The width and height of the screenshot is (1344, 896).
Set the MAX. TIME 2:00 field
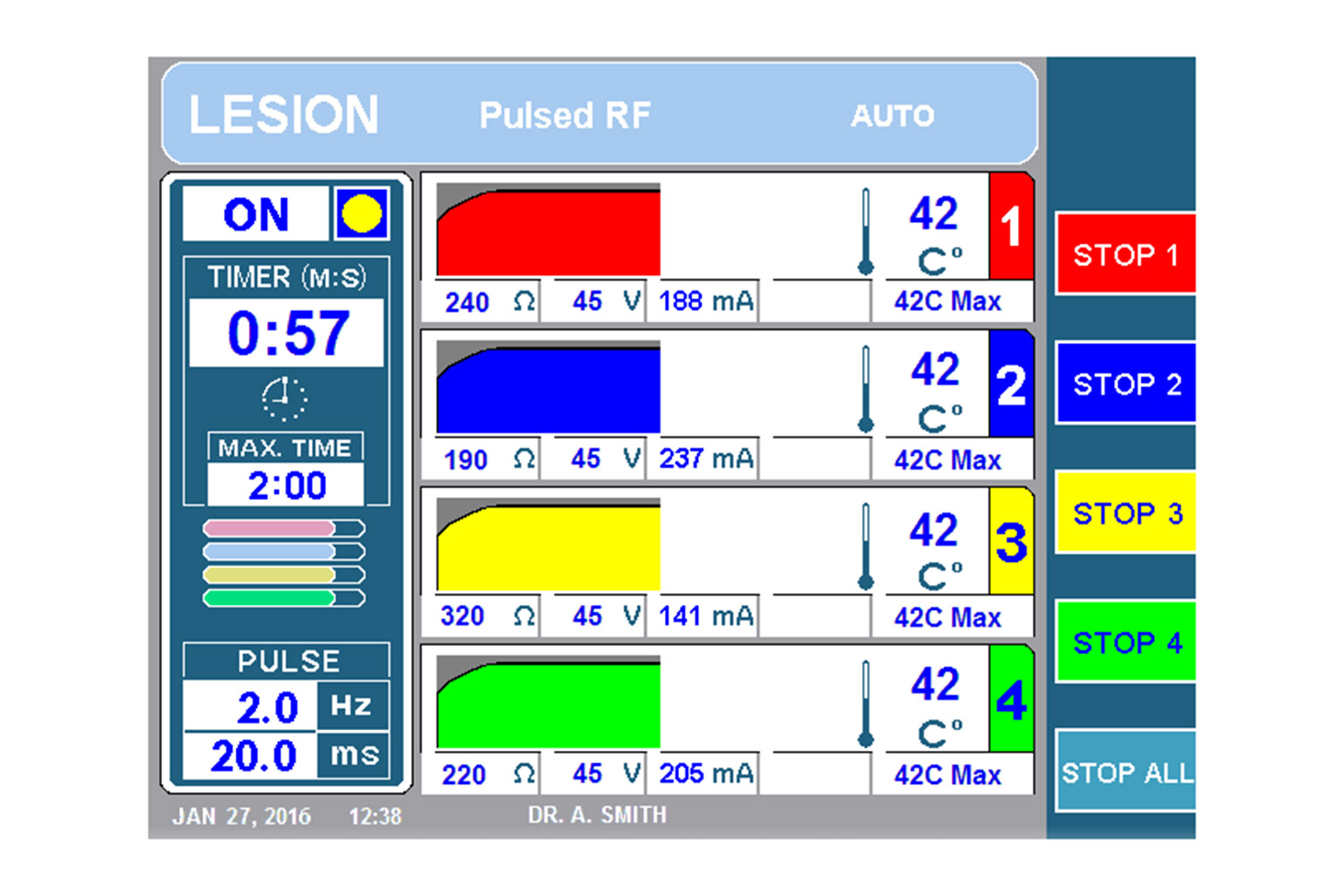(x=286, y=486)
